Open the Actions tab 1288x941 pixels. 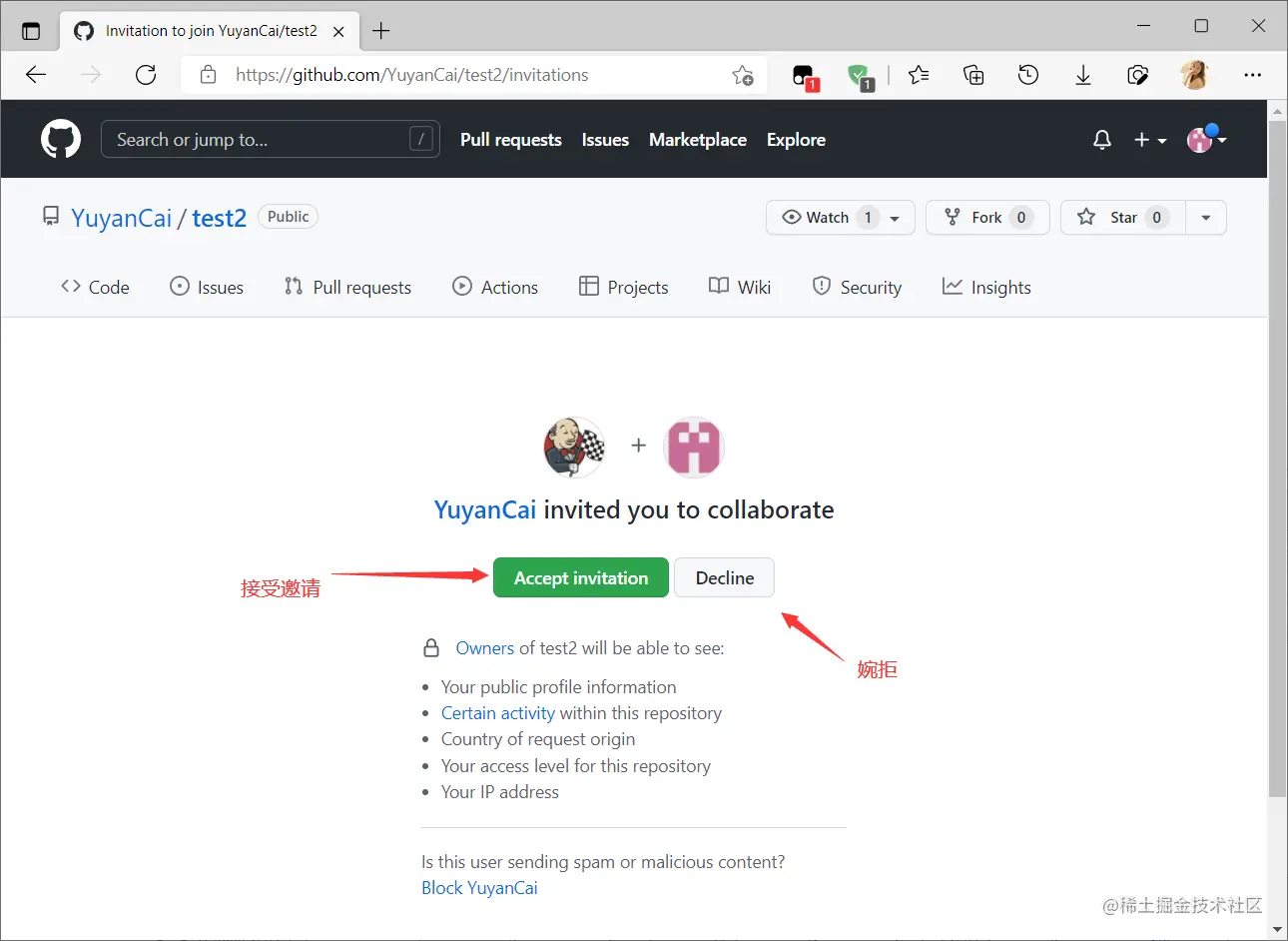[x=495, y=288]
